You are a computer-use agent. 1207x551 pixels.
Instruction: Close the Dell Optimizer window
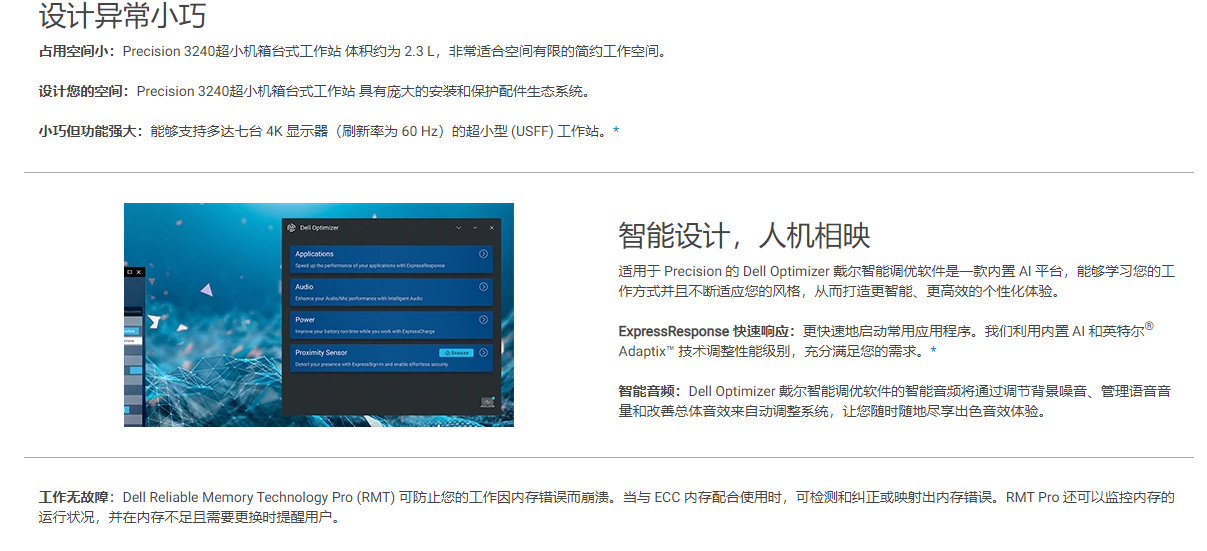(x=491, y=228)
